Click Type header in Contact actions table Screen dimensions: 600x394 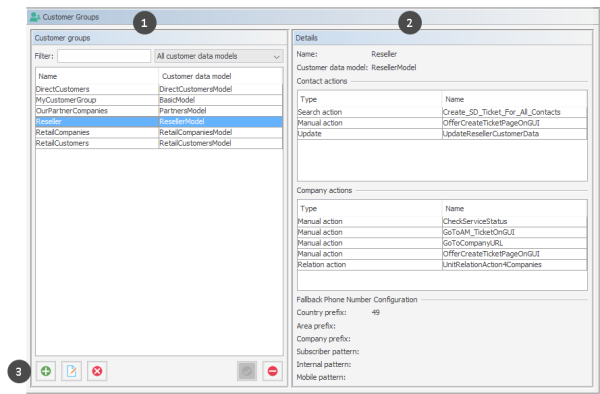tap(370, 99)
